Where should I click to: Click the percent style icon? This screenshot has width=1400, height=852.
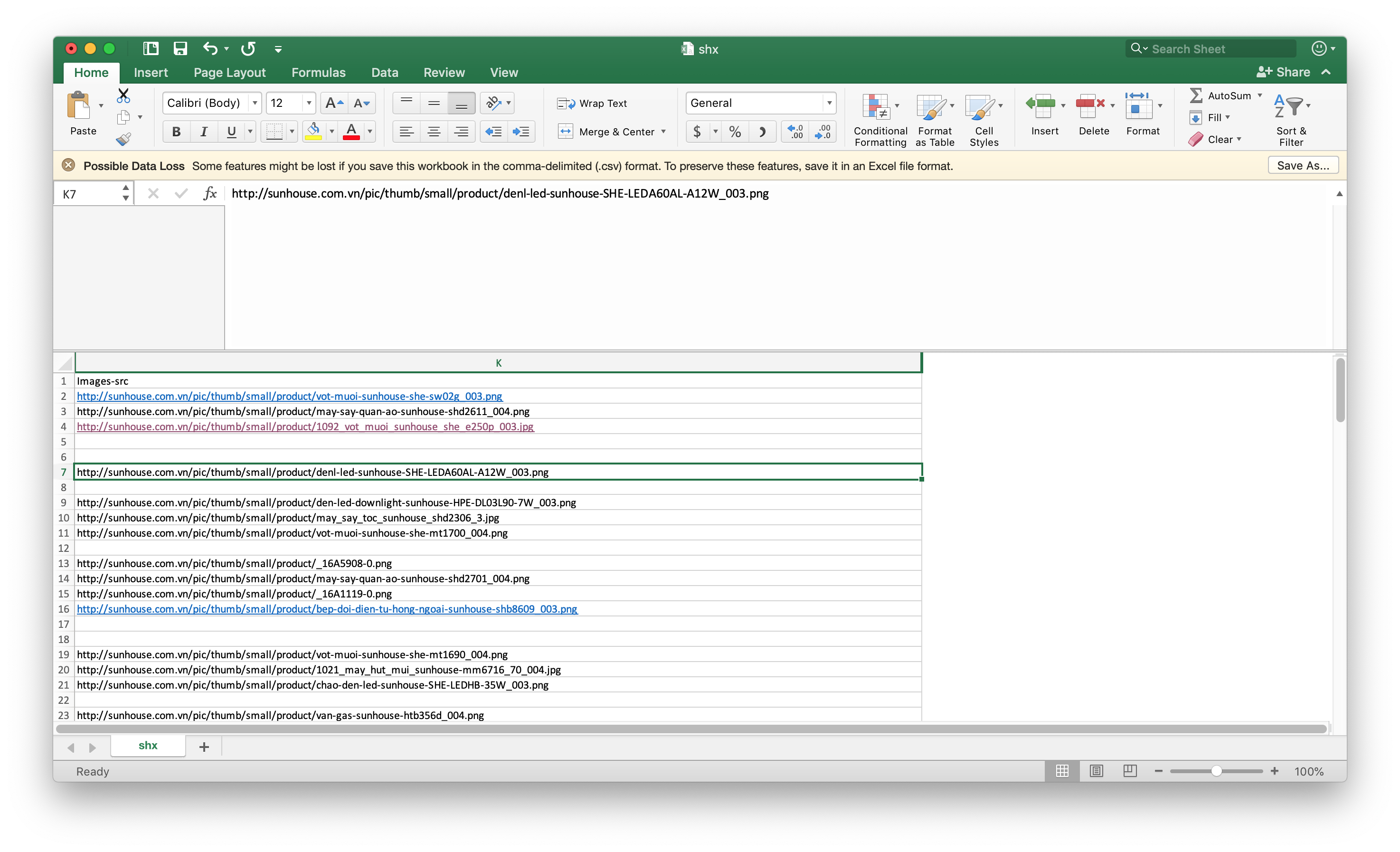click(x=735, y=132)
